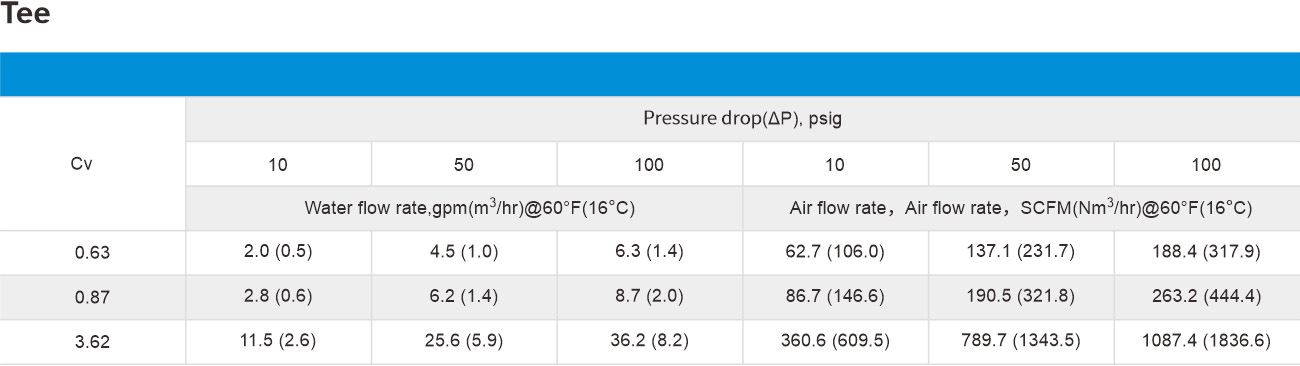Click the blue table header bar
This screenshot has width=1300, height=366.
pos(650,74)
